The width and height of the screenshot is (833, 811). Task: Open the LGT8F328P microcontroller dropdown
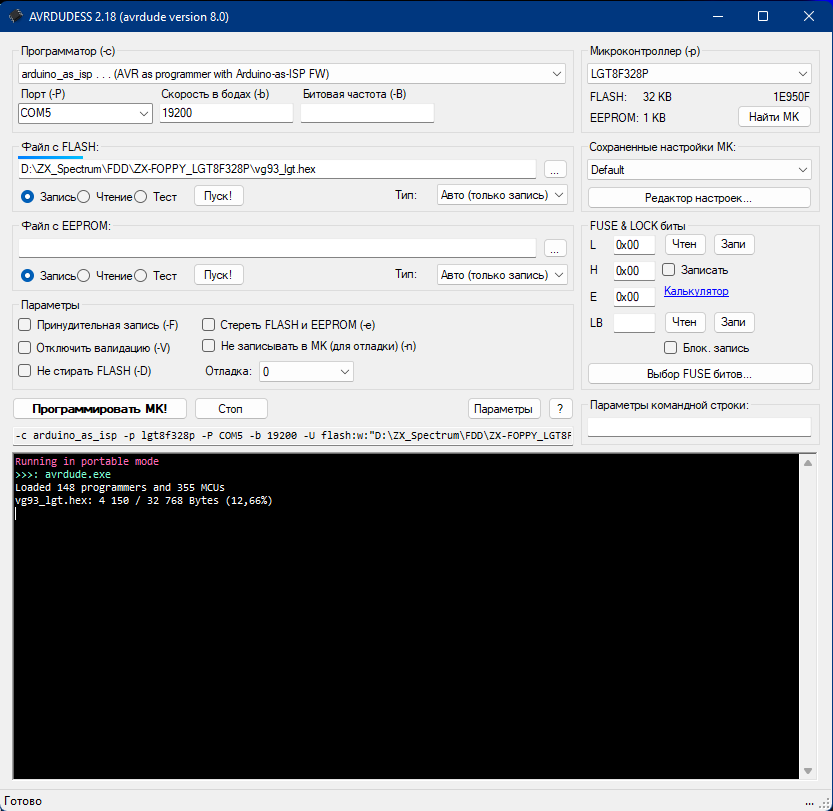click(x=699, y=74)
